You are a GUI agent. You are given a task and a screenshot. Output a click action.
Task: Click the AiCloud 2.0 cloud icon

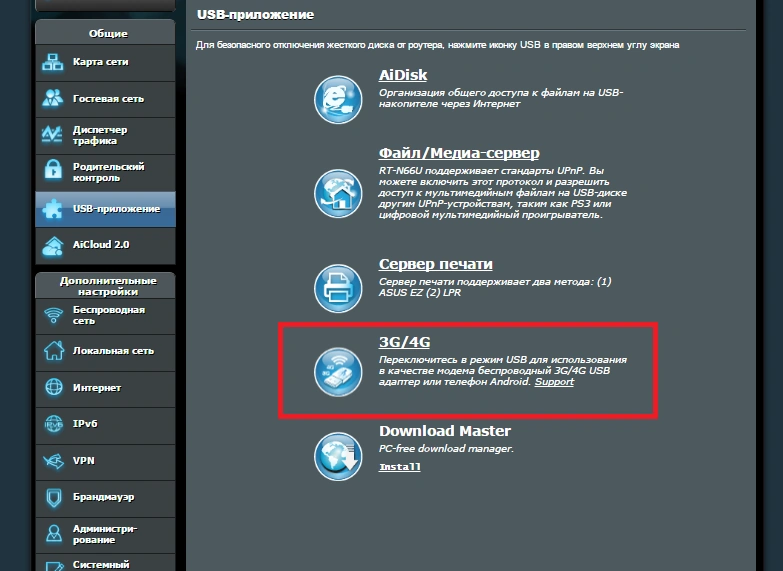click(53, 245)
